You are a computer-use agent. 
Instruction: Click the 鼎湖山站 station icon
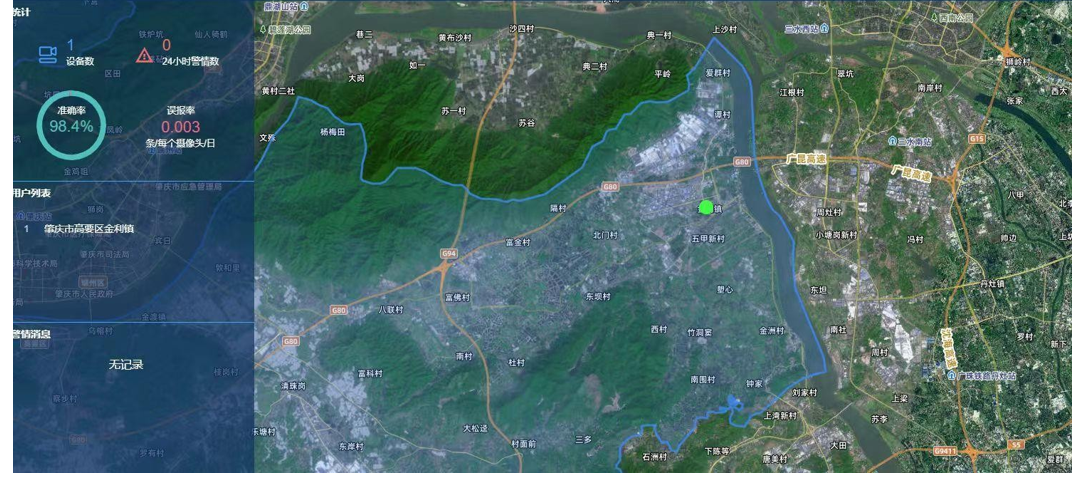(304, 5)
